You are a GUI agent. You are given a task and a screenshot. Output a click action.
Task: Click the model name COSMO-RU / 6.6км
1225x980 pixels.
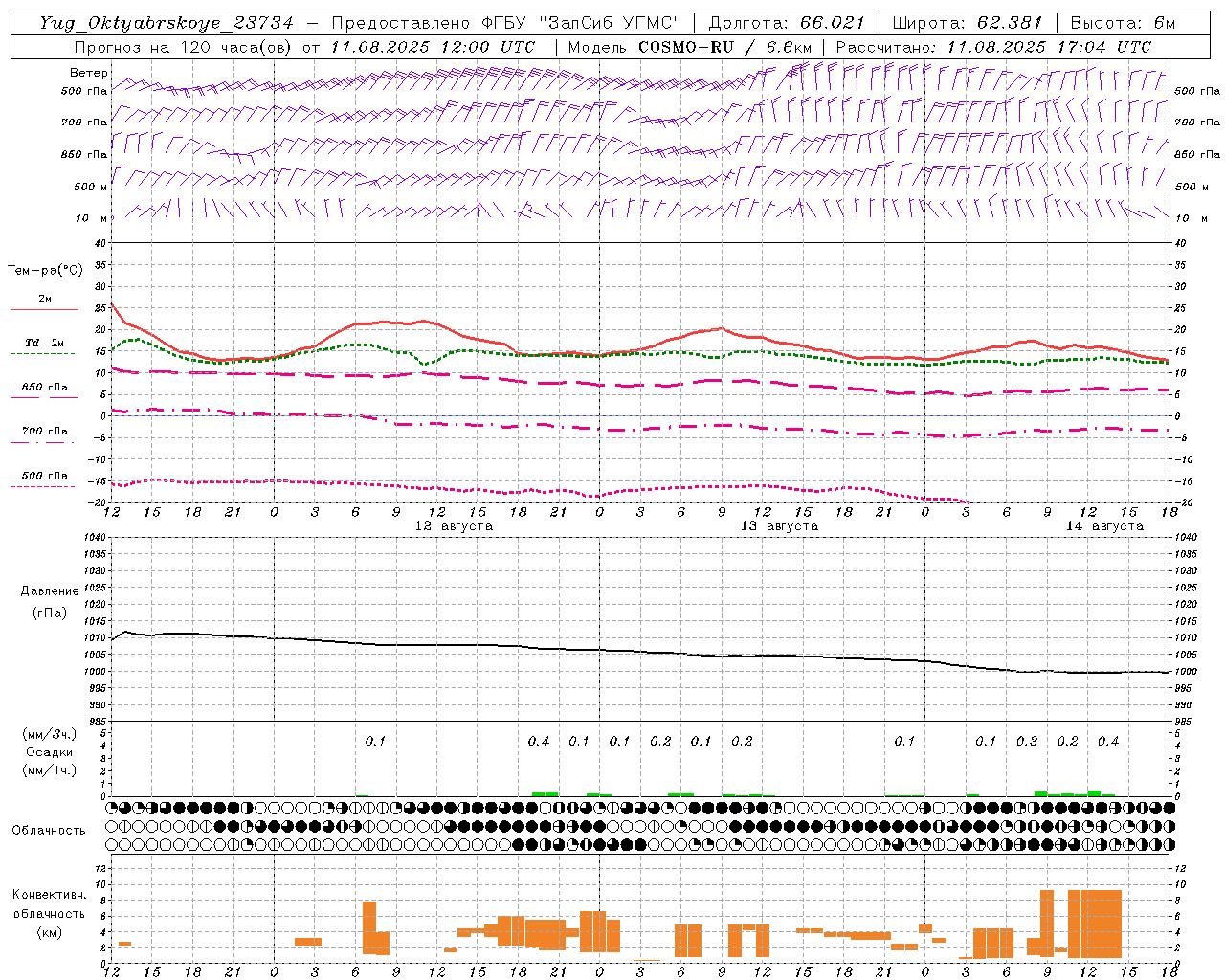click(x=725, y=47)
